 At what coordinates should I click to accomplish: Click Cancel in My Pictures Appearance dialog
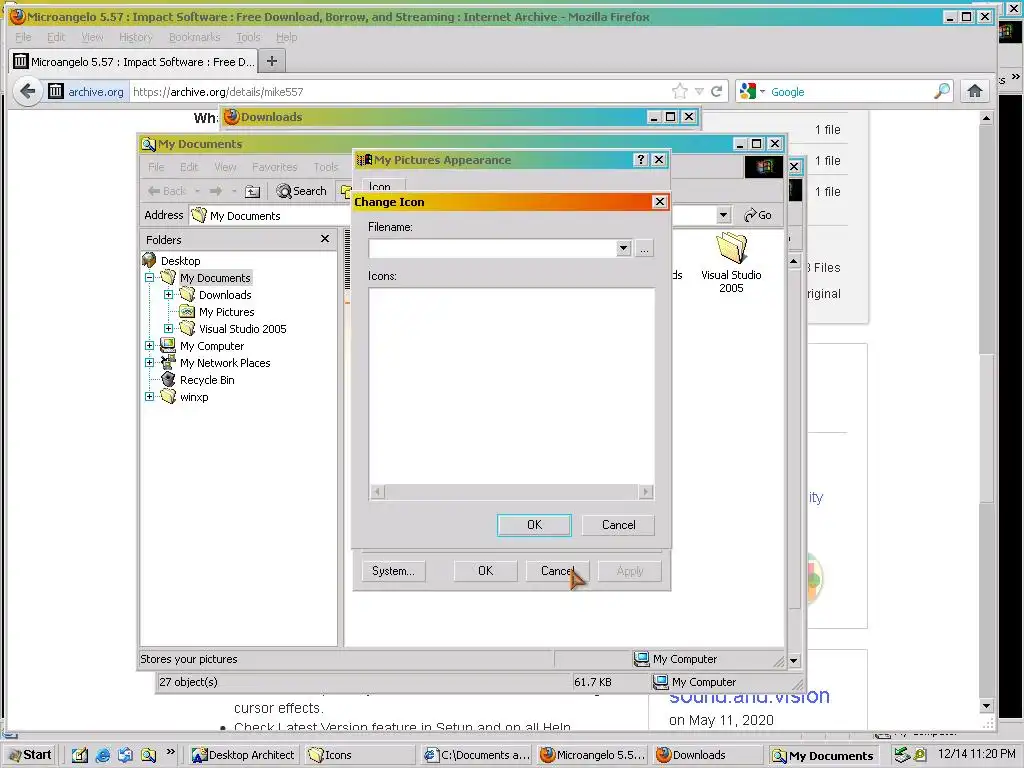click(557, 571)
